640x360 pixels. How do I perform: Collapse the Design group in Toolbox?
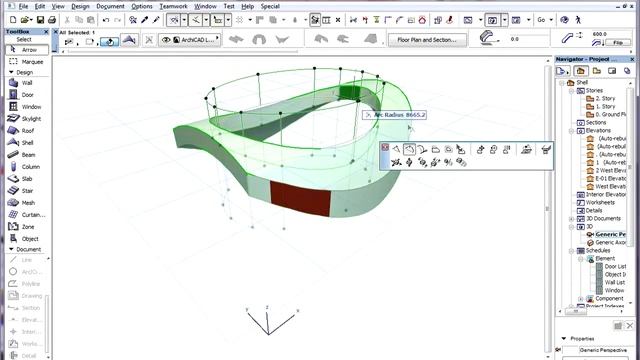pyautogui.click(x=11, y=72)
